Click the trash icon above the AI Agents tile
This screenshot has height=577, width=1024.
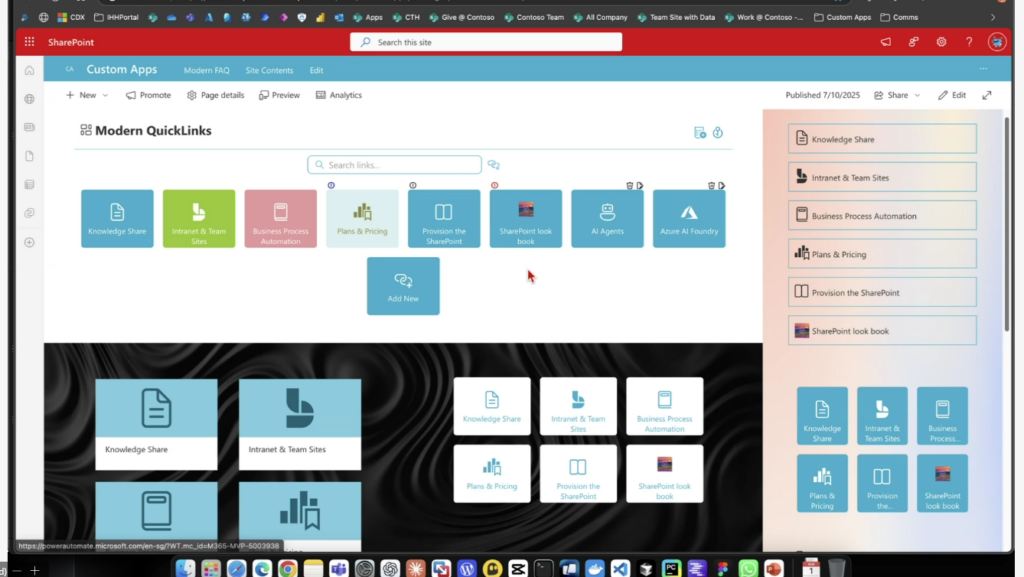630,185
